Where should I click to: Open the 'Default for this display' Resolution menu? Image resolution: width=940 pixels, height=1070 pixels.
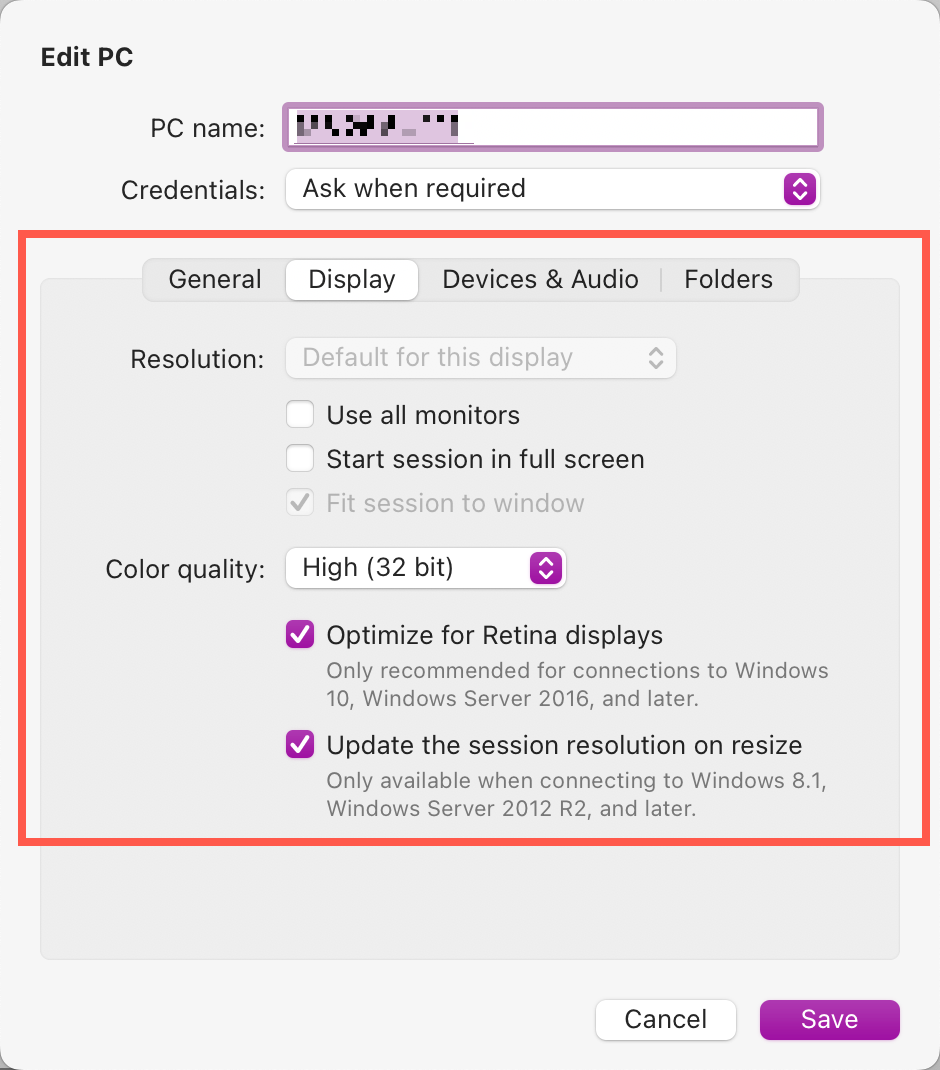click(470, 358)
